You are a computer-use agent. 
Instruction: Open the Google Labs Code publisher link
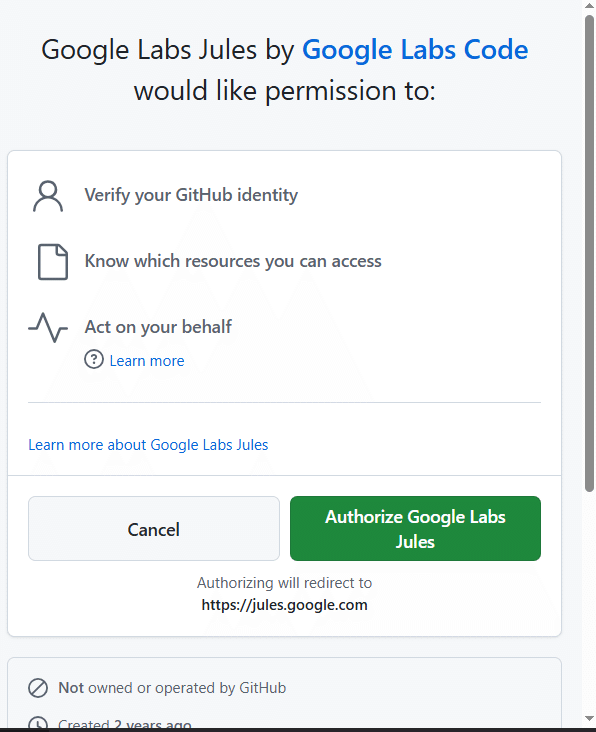pyautogui.click(x=415, y=49)
